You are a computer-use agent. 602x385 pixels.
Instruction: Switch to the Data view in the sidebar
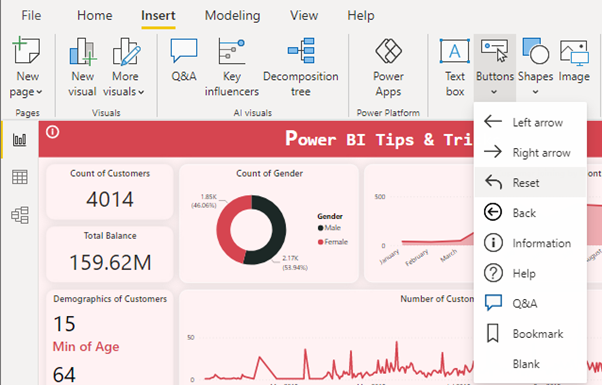(20, 177)
